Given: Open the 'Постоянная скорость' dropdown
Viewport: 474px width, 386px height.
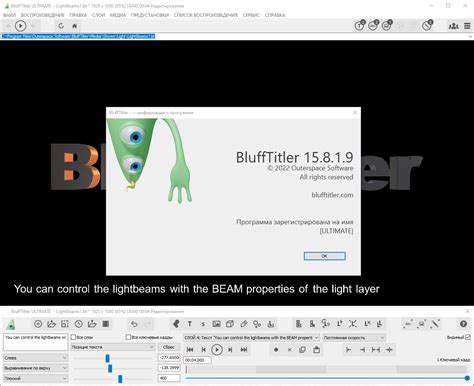Looking at the screenshot, I should pos(354,337).
